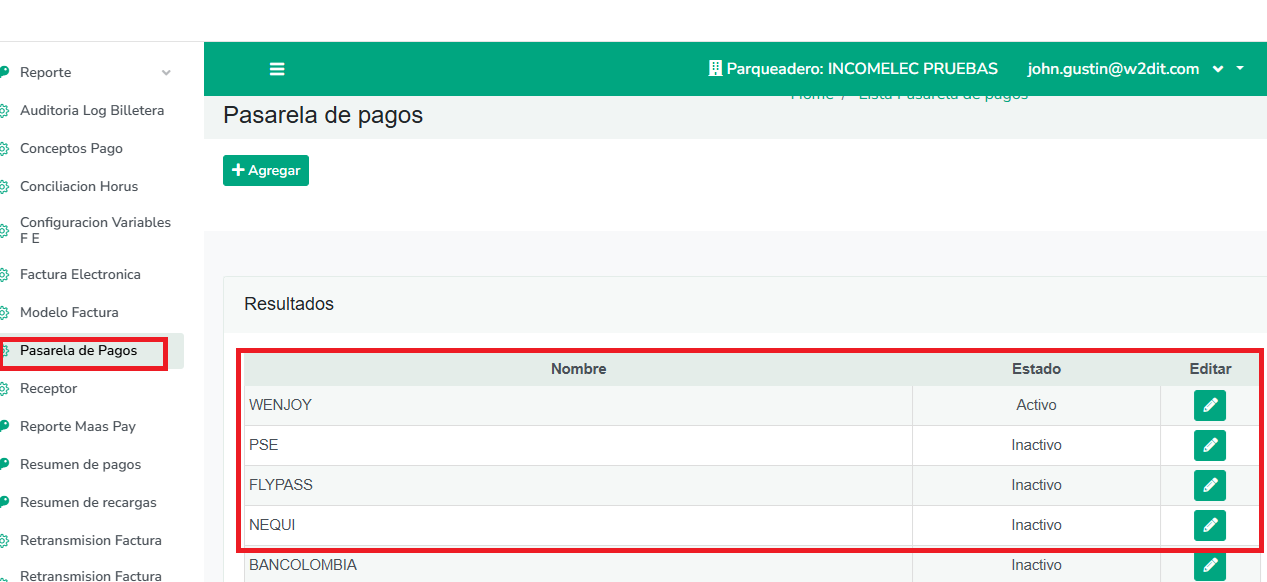Expand the Reporte sidebar chevron
Image resolution: width=1267 pixels, height=582 pixels.
click(x=166, y=73)
